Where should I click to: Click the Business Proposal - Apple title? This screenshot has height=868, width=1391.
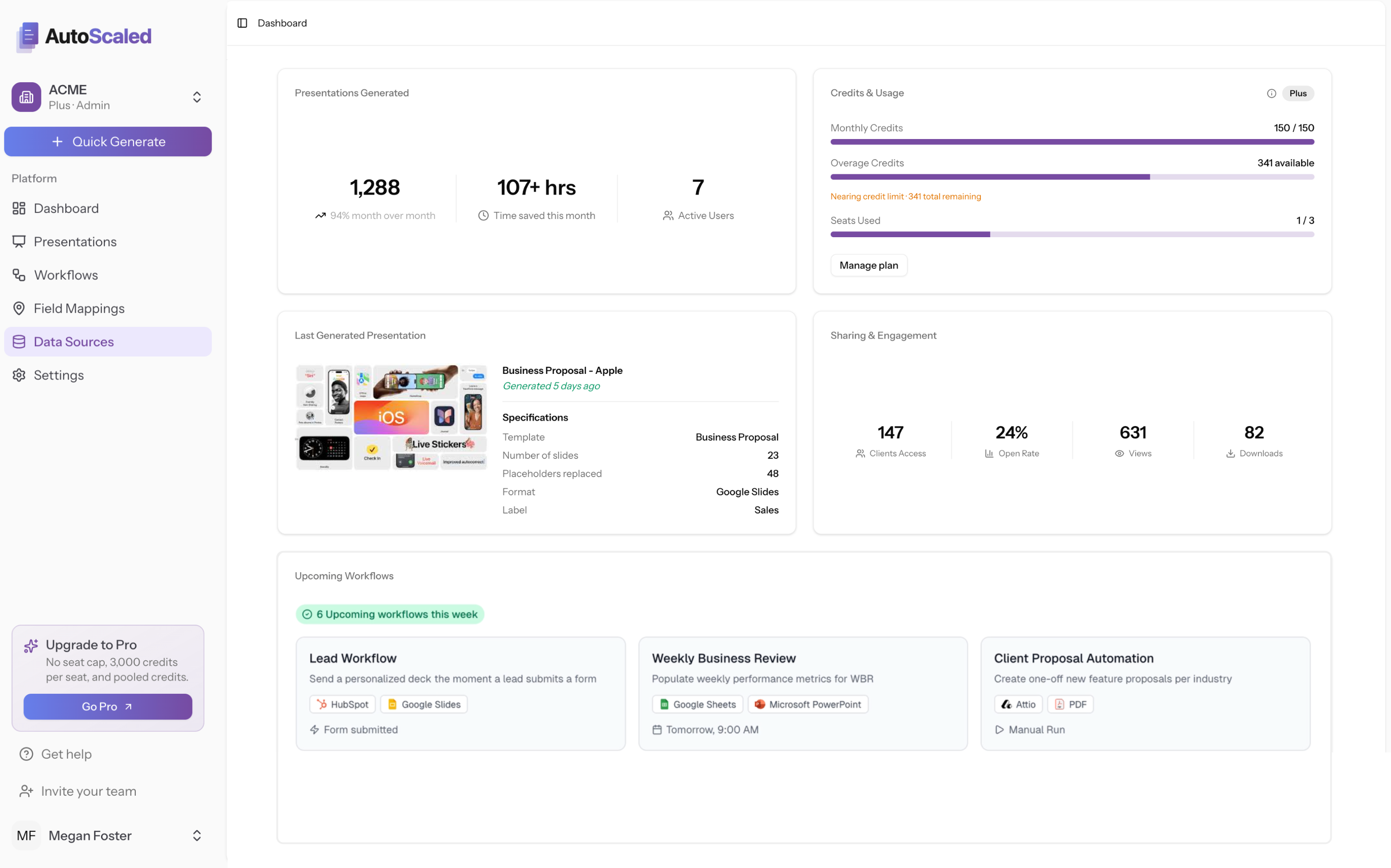coord(562,370)
